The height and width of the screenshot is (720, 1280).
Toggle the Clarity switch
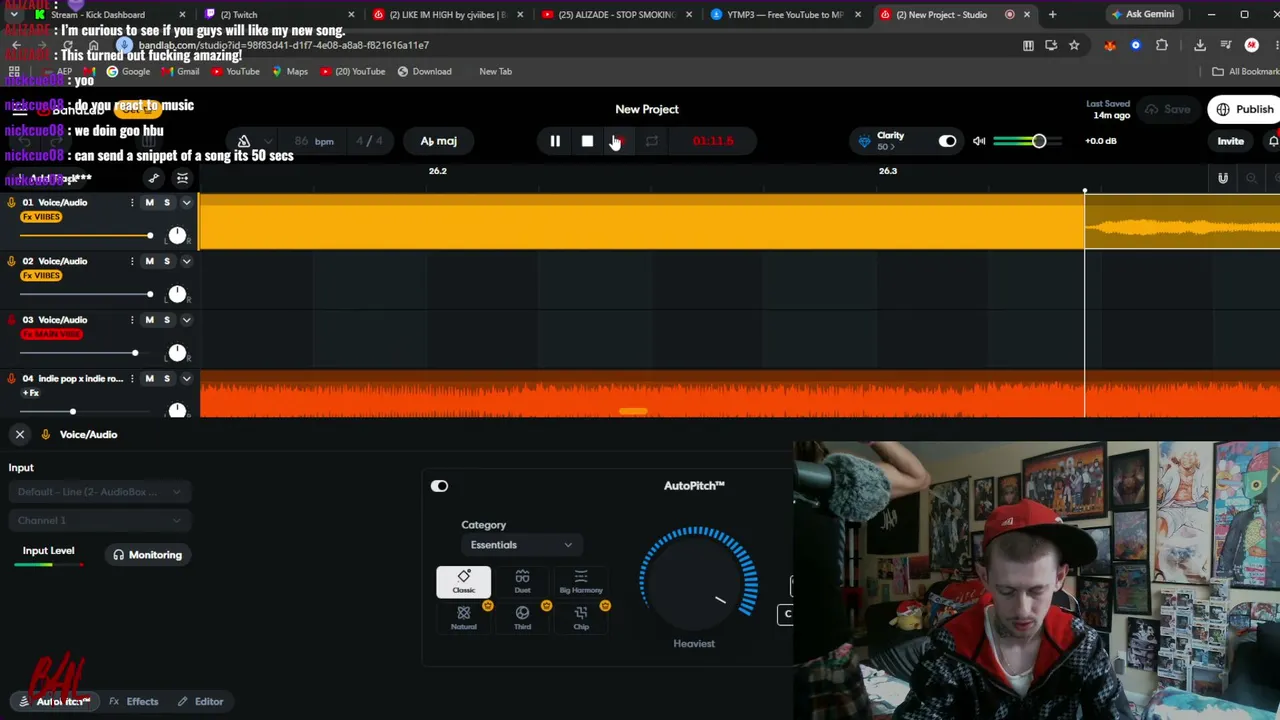click(947, 141)
